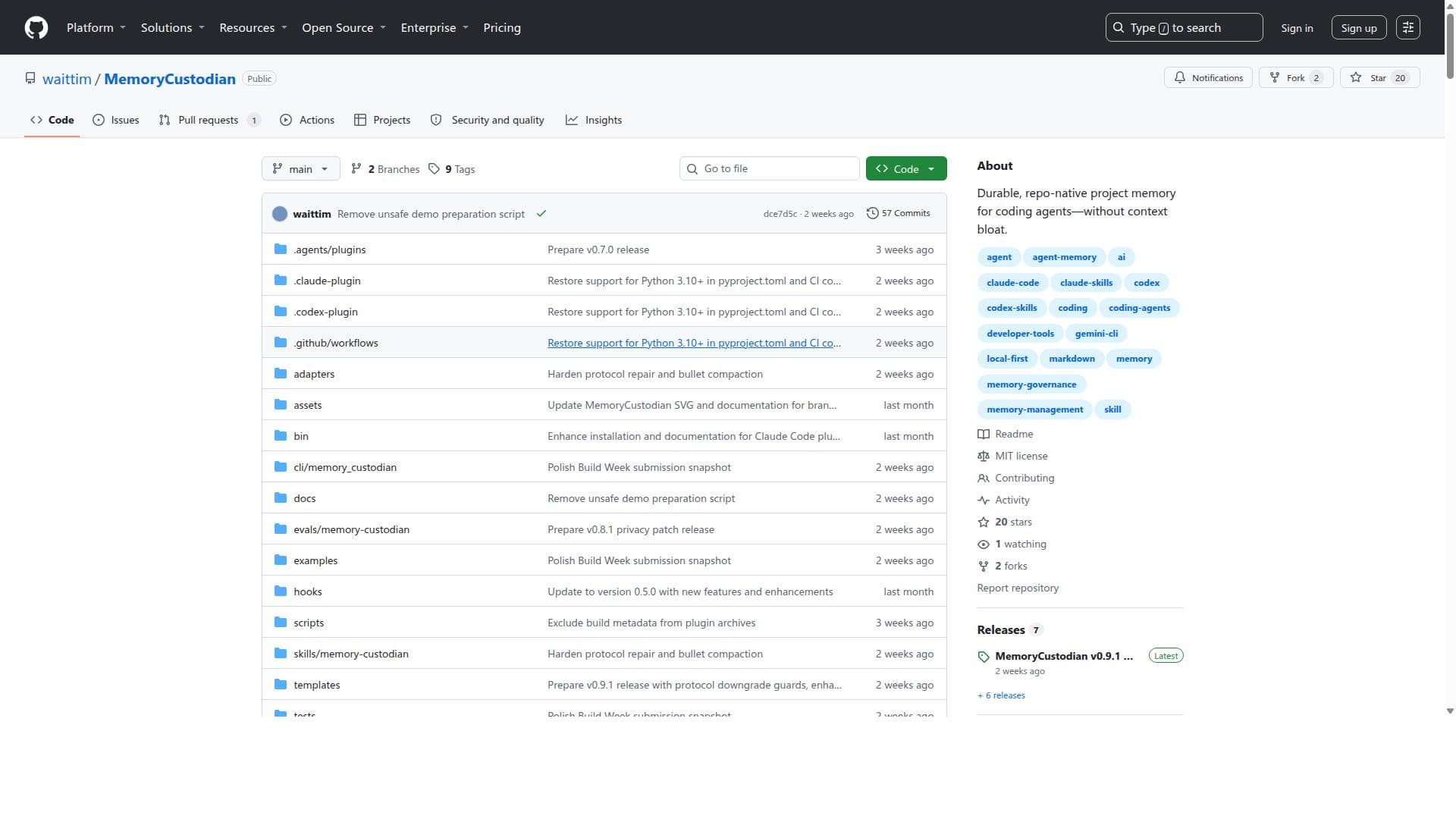Star the MemoryCustodian repository

point(1379,78)
